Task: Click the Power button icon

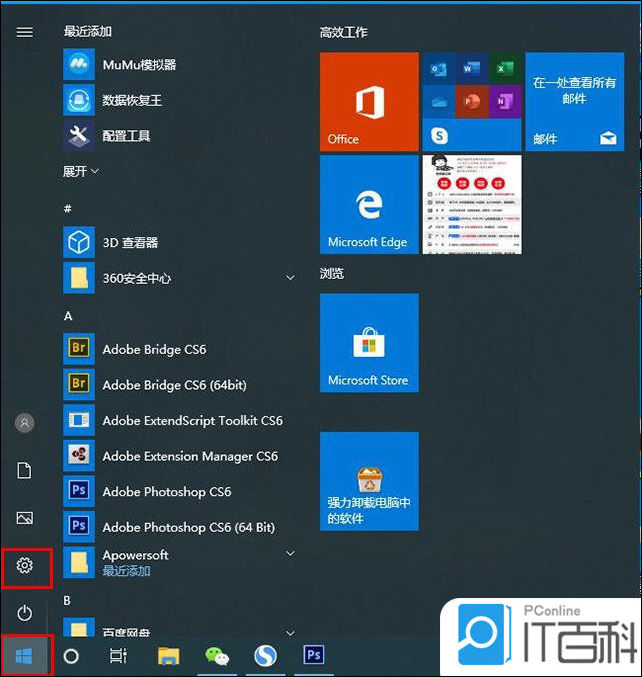Action: 25,612
